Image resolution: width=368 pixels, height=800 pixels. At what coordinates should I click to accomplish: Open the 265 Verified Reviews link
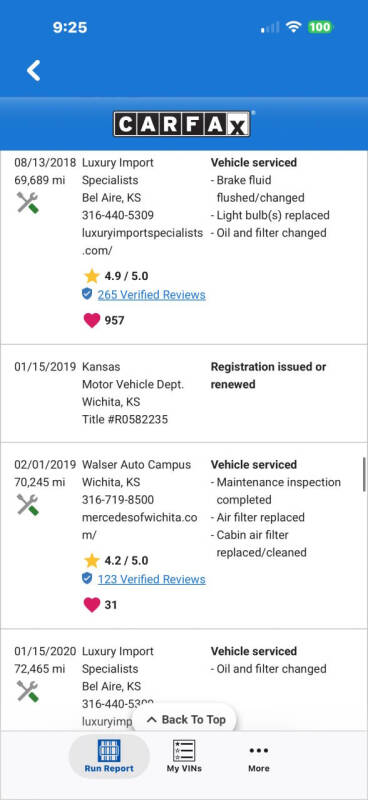pyautogui.click(x=152, y=295)
